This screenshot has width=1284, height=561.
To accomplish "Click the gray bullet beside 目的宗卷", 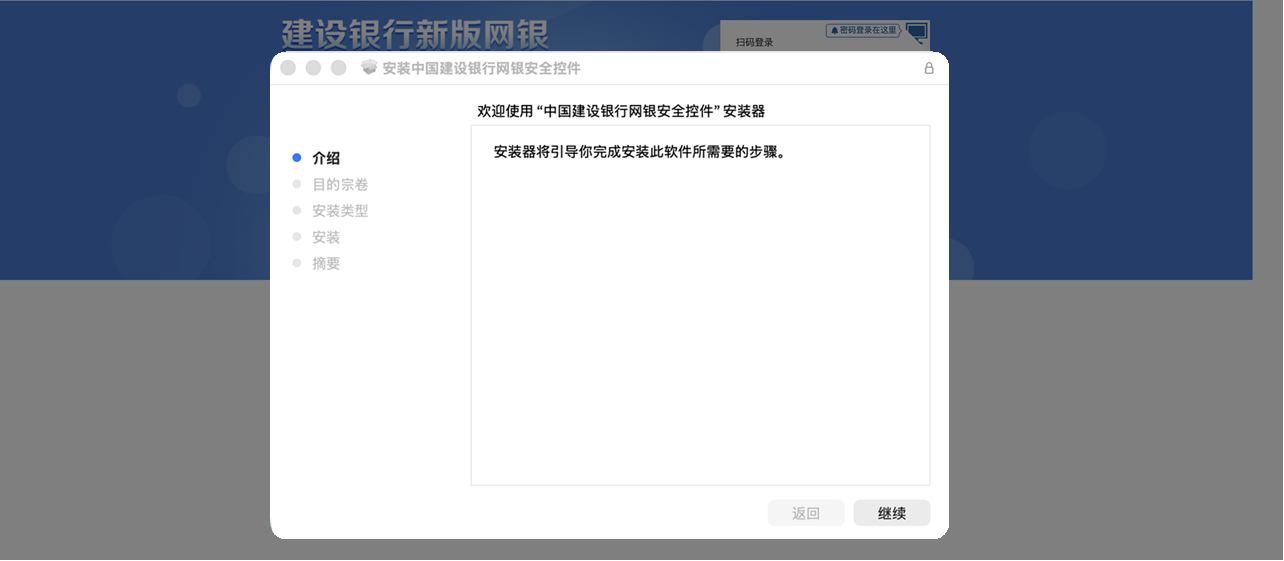I will click(x=296, y=184).
